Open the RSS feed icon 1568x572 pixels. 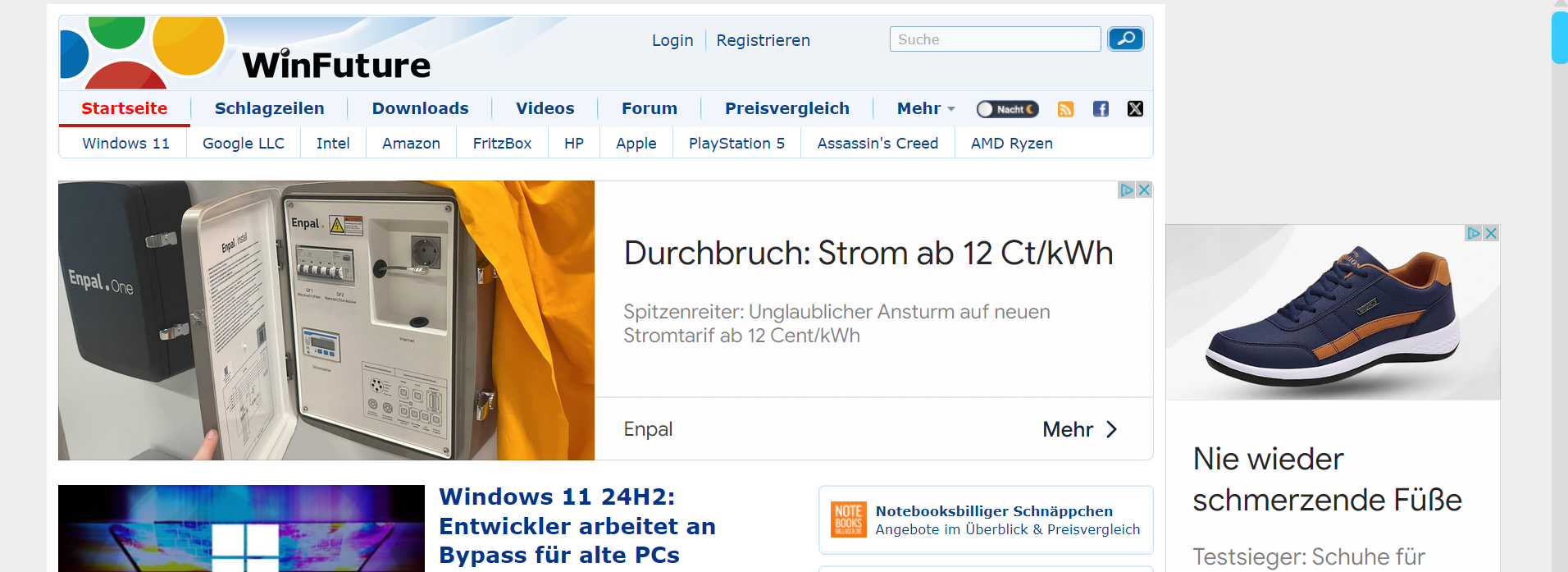[x=1065, y=109]
